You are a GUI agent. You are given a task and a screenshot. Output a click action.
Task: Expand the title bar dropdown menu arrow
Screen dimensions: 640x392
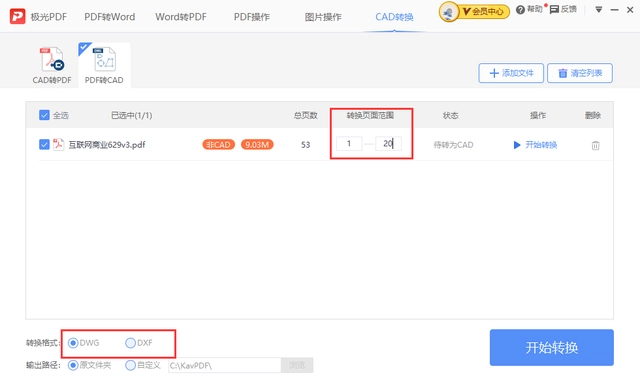[598, 9]
